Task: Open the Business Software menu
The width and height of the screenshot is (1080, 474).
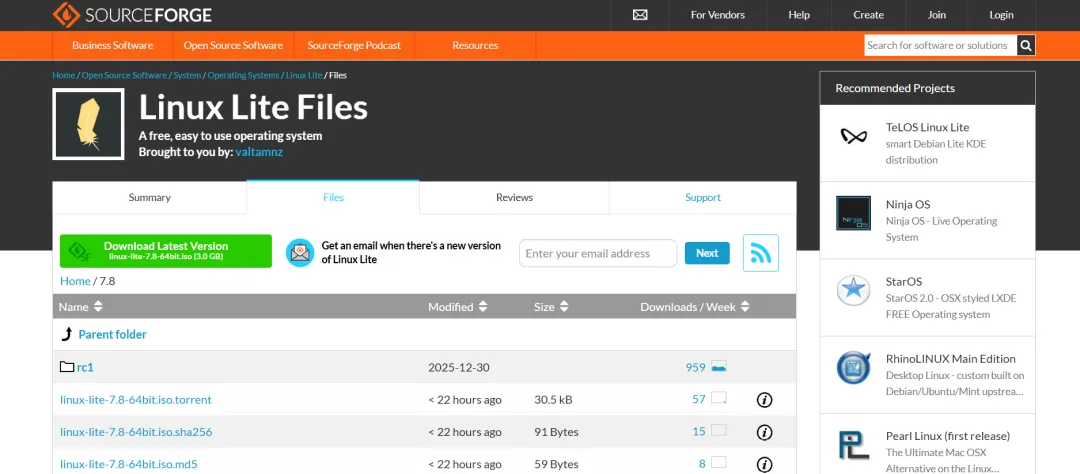Action: pos(112,45)
